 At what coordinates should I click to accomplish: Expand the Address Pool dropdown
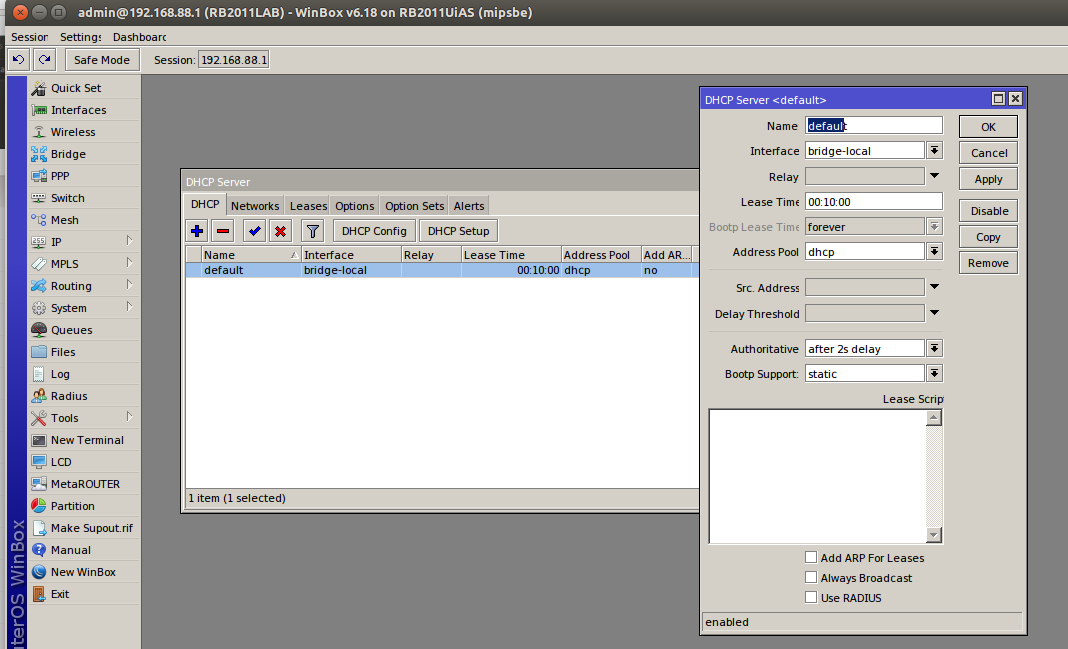pyautogui.click(x=935, y=252)
